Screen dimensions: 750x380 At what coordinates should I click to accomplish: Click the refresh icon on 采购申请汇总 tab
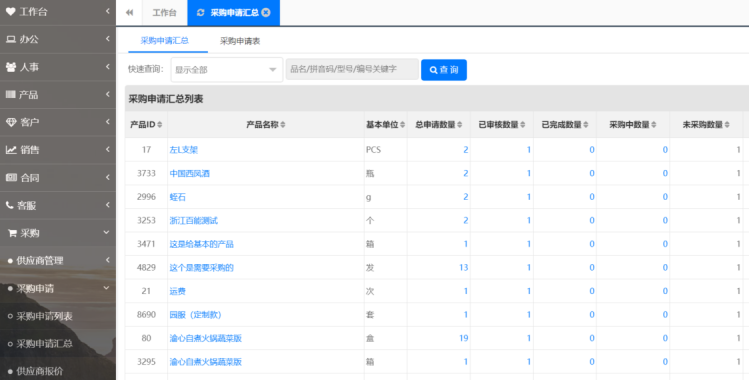click(200, 13)
